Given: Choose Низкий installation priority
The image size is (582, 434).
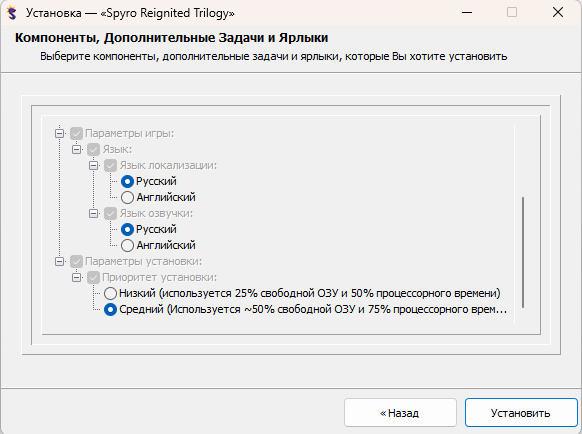Looking at the screenshot, I should click(x=110, y=293).
